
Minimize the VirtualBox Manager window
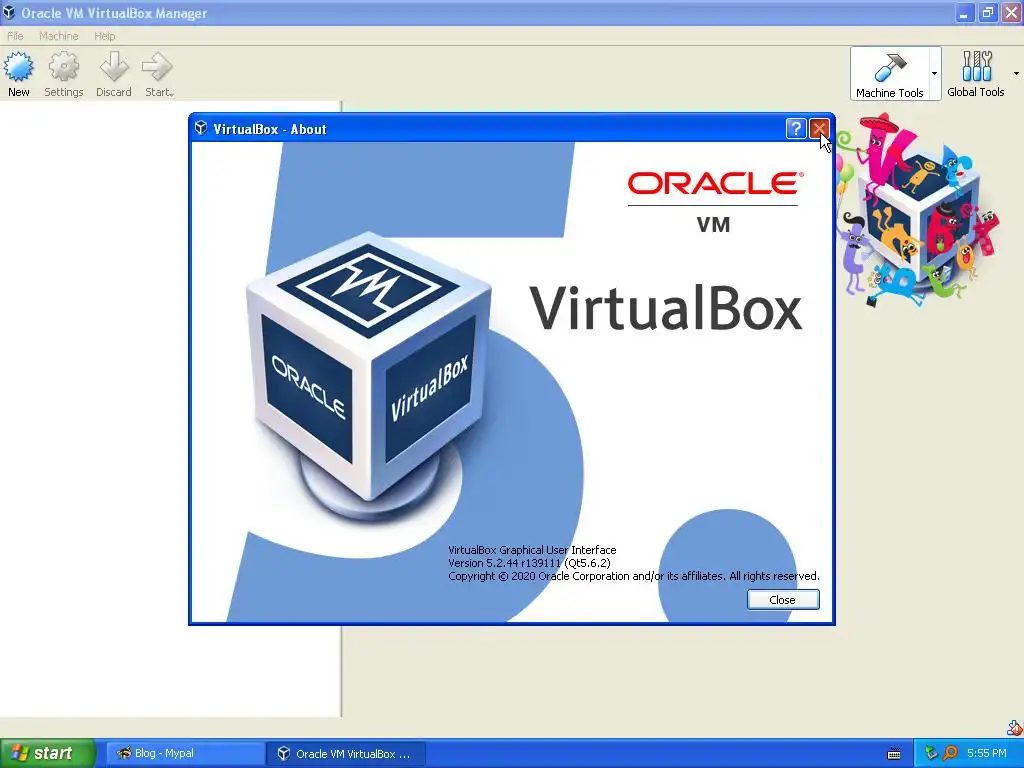(963, 13)
